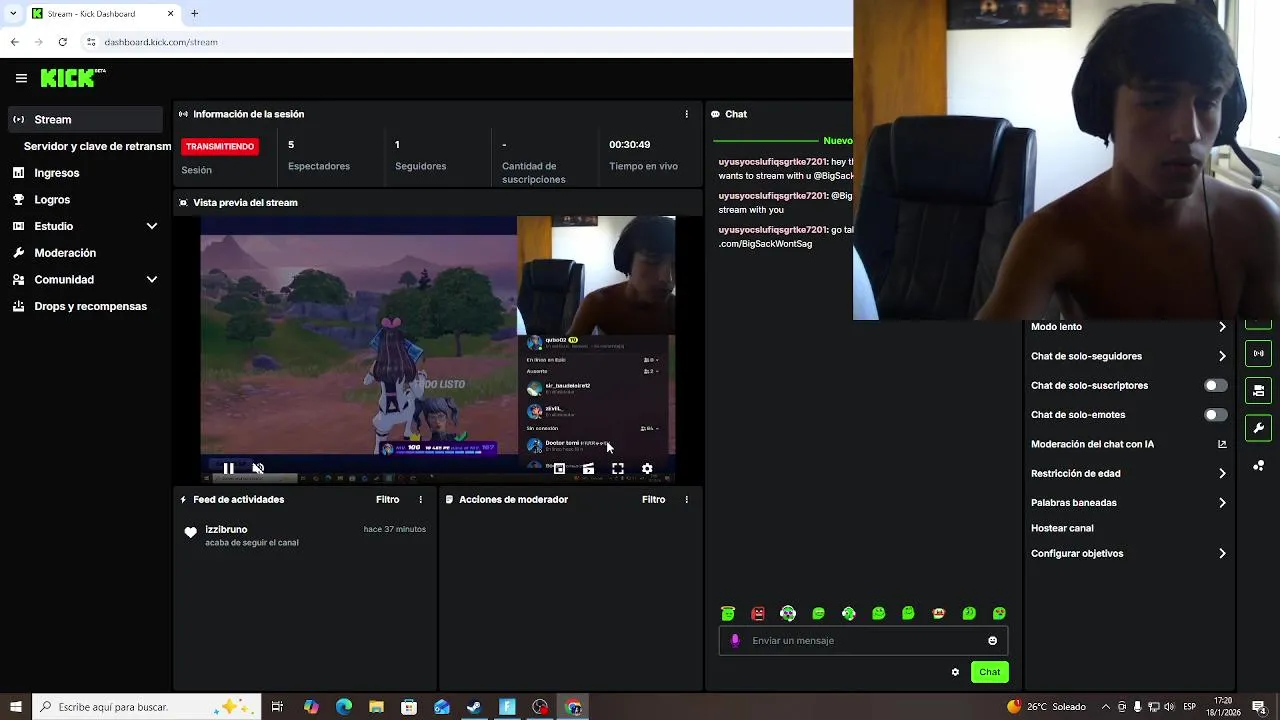Toggle mini player in the stream preview

coord(559,468)
